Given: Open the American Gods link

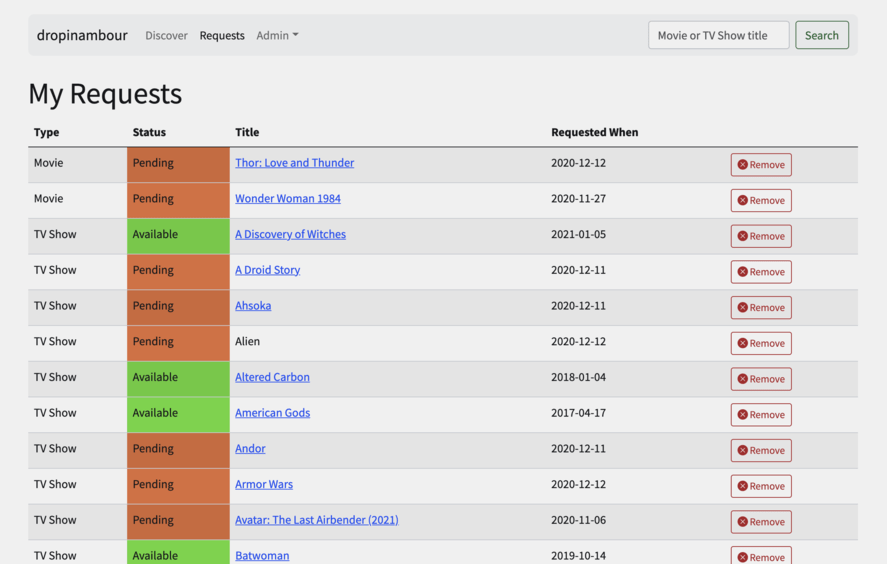Looking at the screenshot, I should (x=273, y=412).
